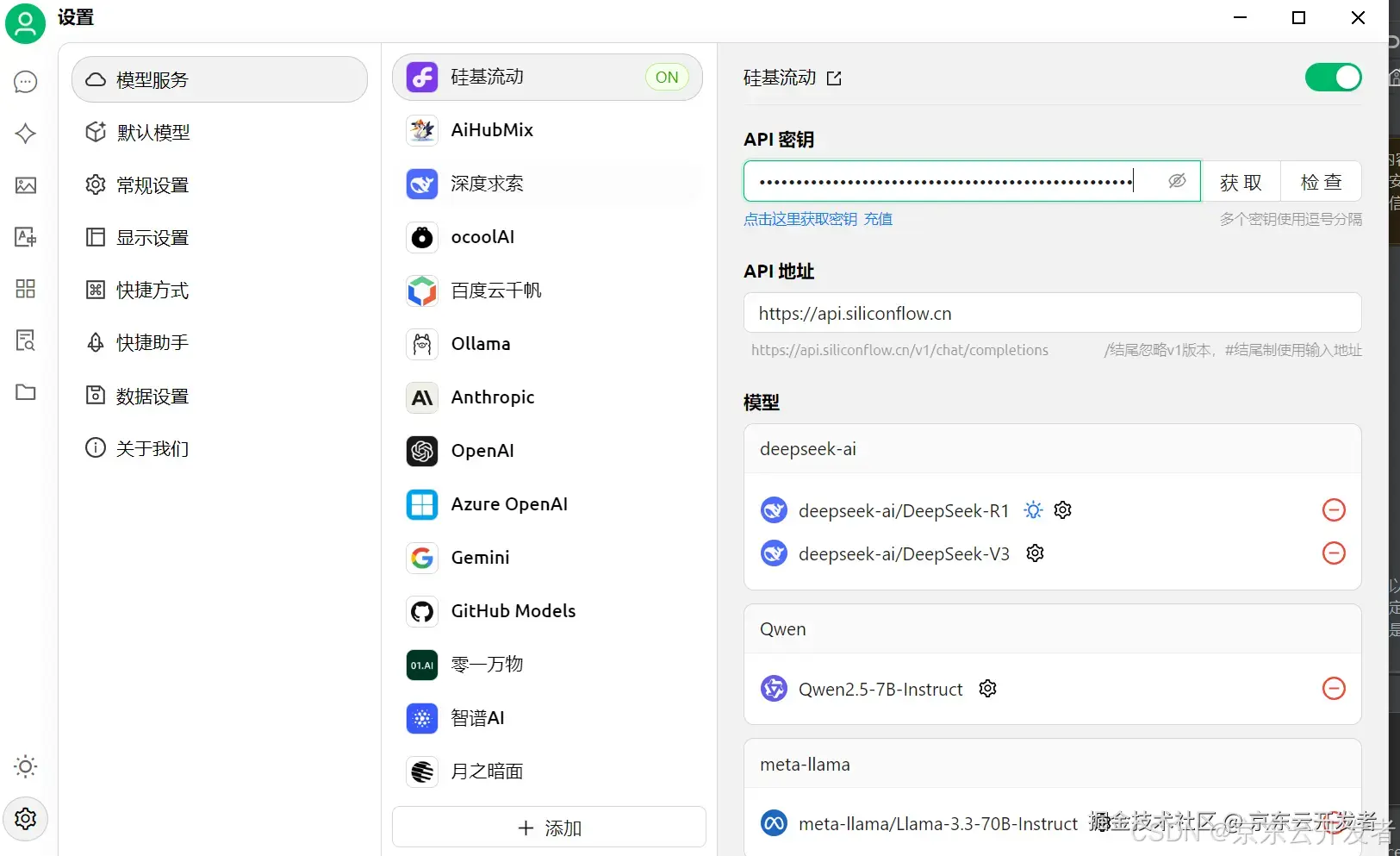Toggle the 硅基流动 provider enable switch
Viewport: 1400px width, 856px height.
coord(1333,78)
